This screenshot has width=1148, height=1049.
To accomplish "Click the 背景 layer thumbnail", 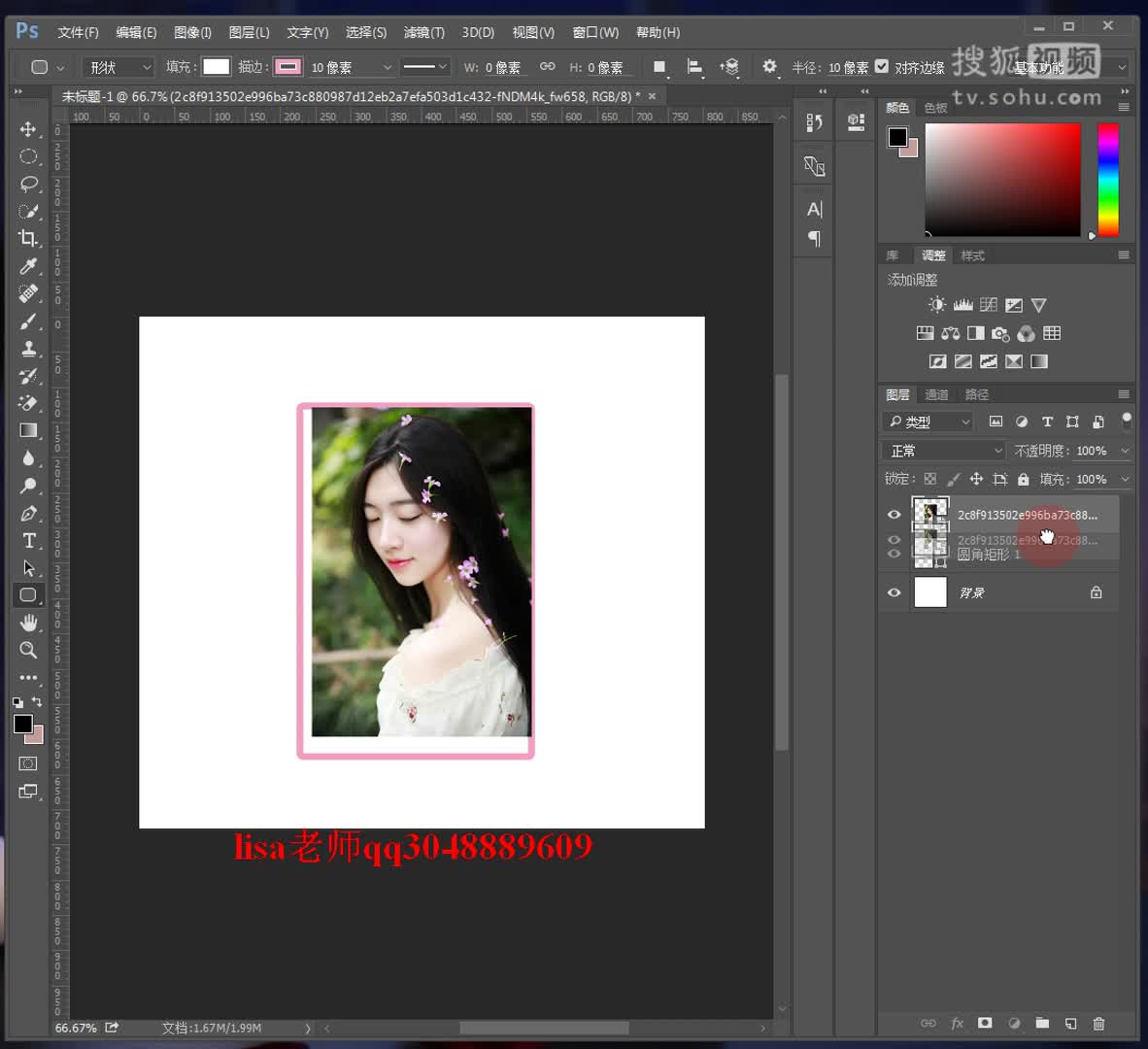I will point(929,592).
